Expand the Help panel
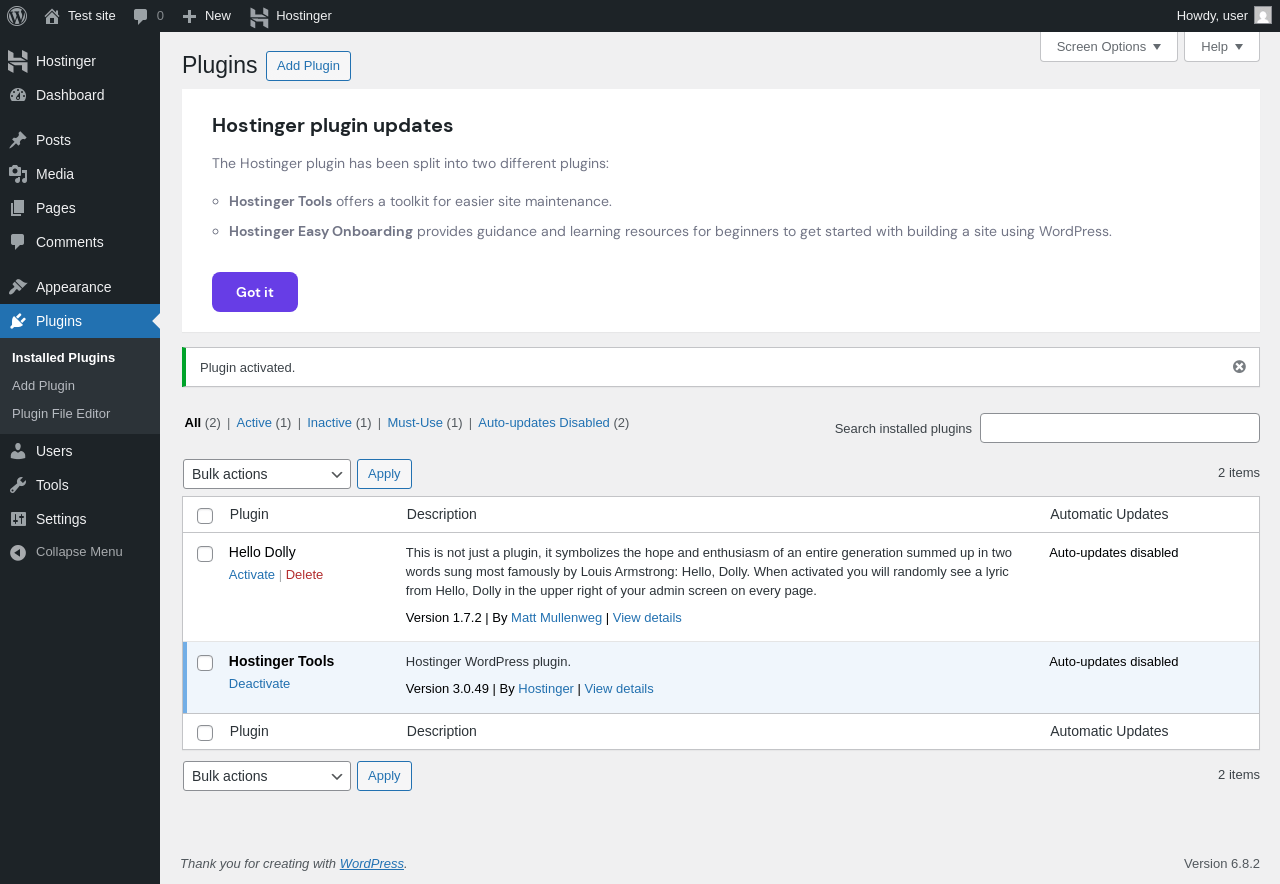This screenshot has height=884, width=1280. click(1221, 47)
